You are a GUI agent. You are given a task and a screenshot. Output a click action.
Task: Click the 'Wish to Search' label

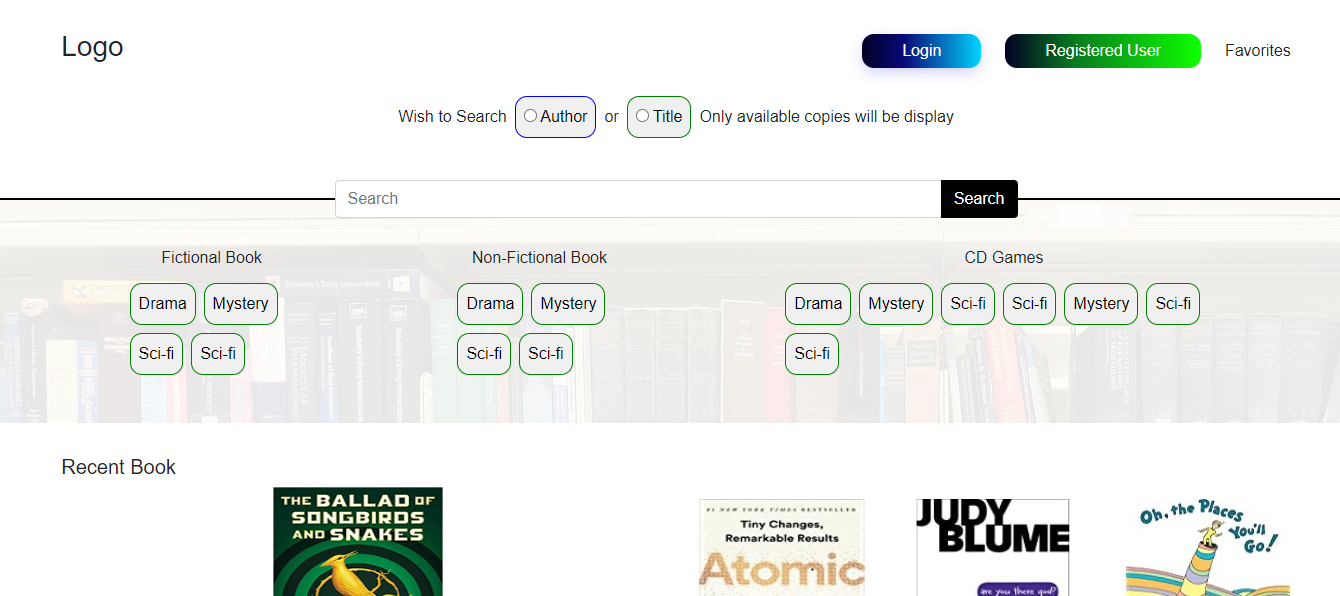click(x=452, y=117)
